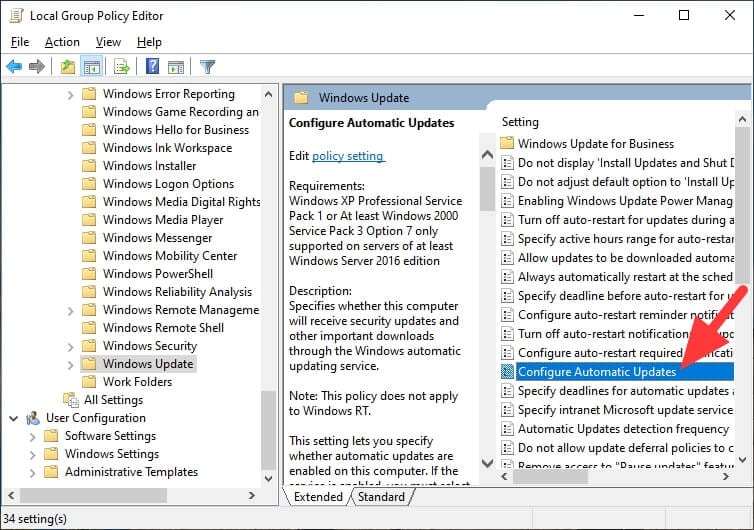
Task: Select Windows Media Digital Rights folder
Action: click(x=181, y=202)
